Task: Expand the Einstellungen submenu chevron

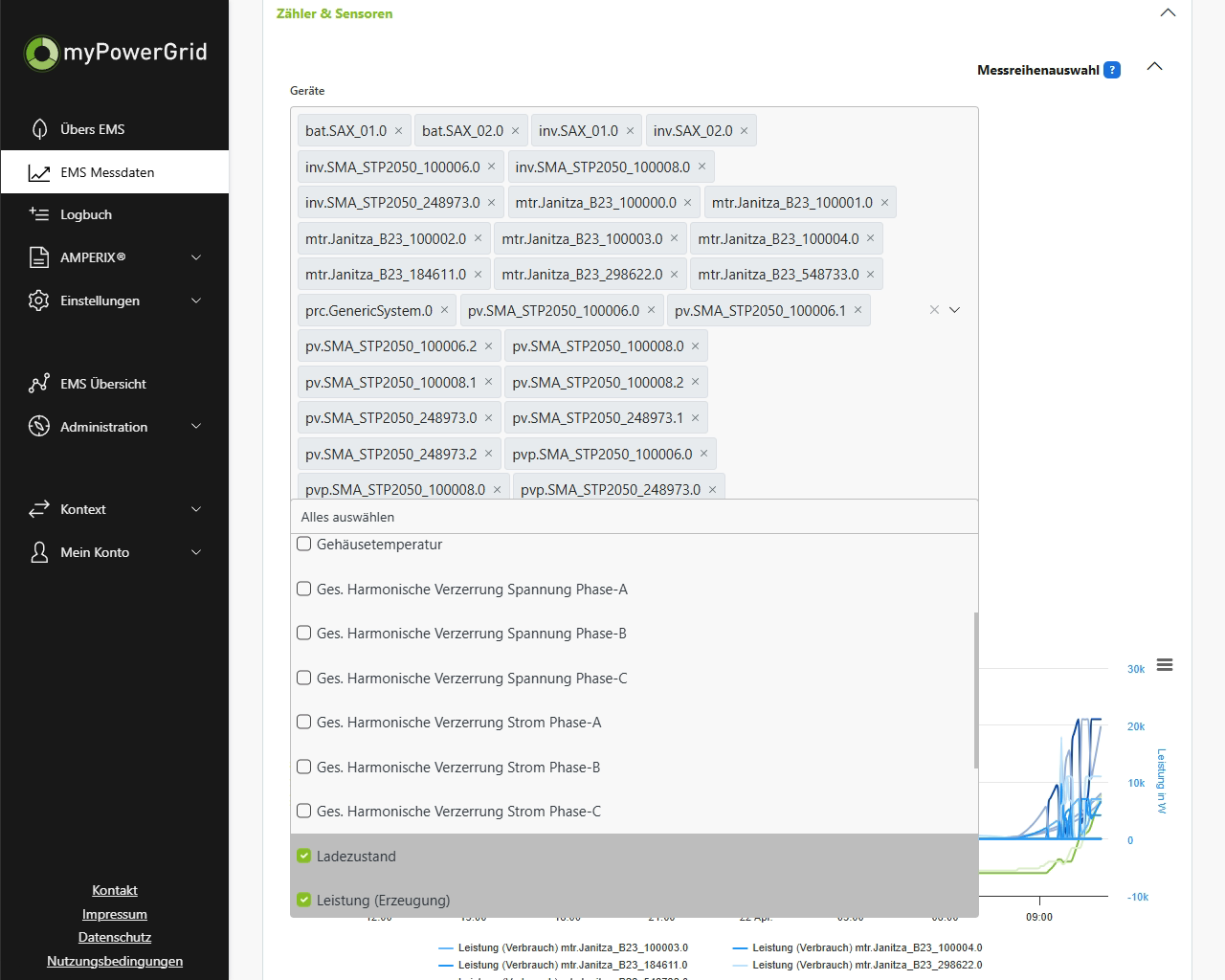Action: pos(196,301)
